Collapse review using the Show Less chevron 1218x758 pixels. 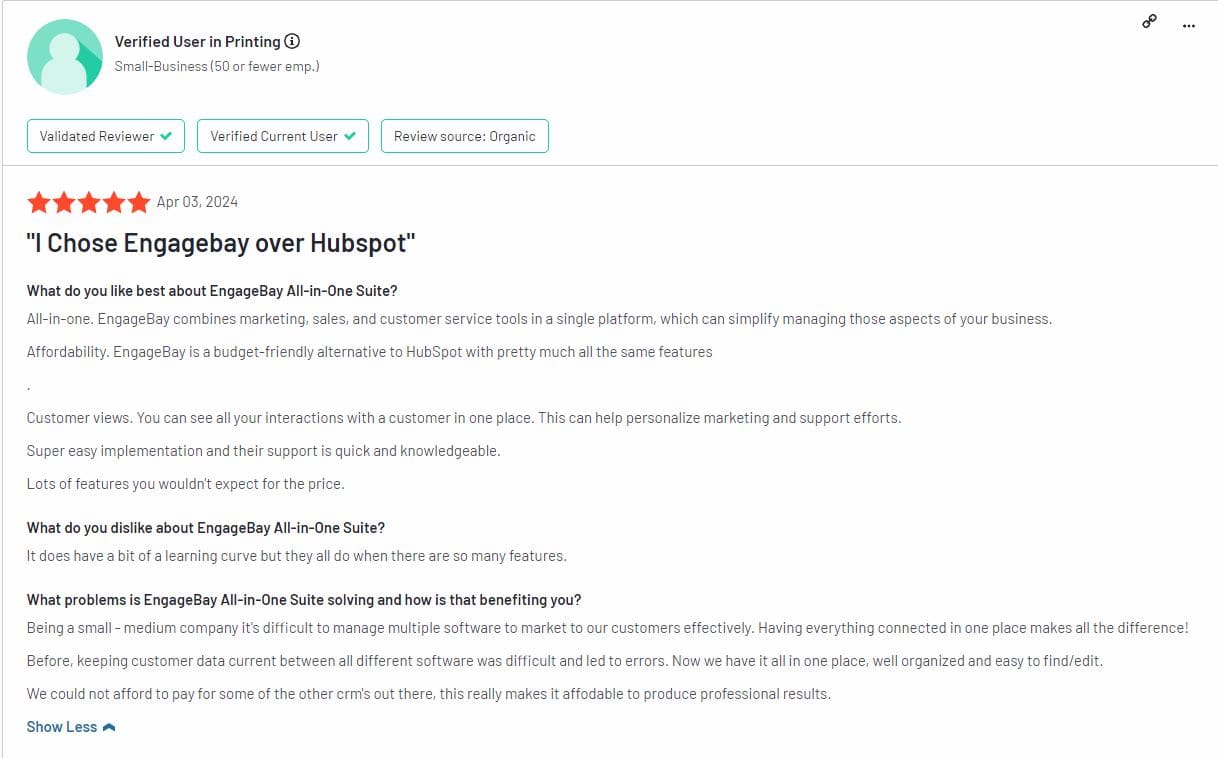(109, 727)
